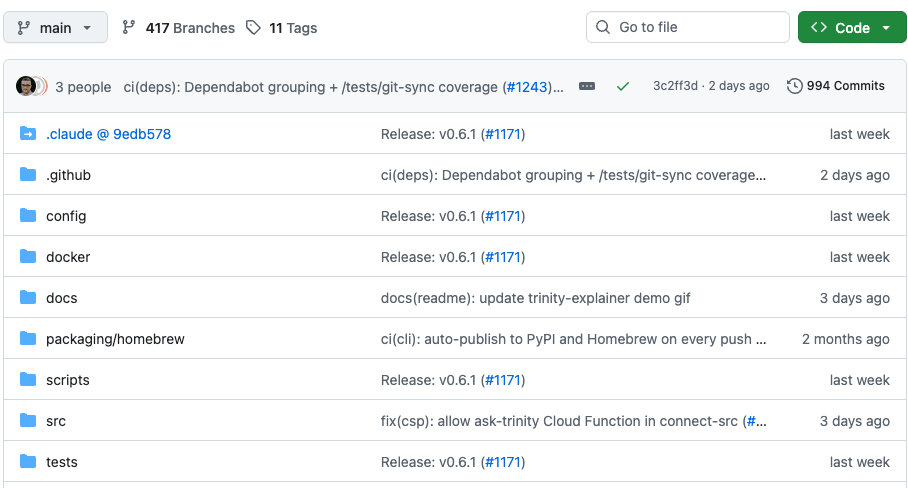The height and width of the screenshot is (488, 908).
Task: Open the docs folder
Action: [x=61, y=298]
